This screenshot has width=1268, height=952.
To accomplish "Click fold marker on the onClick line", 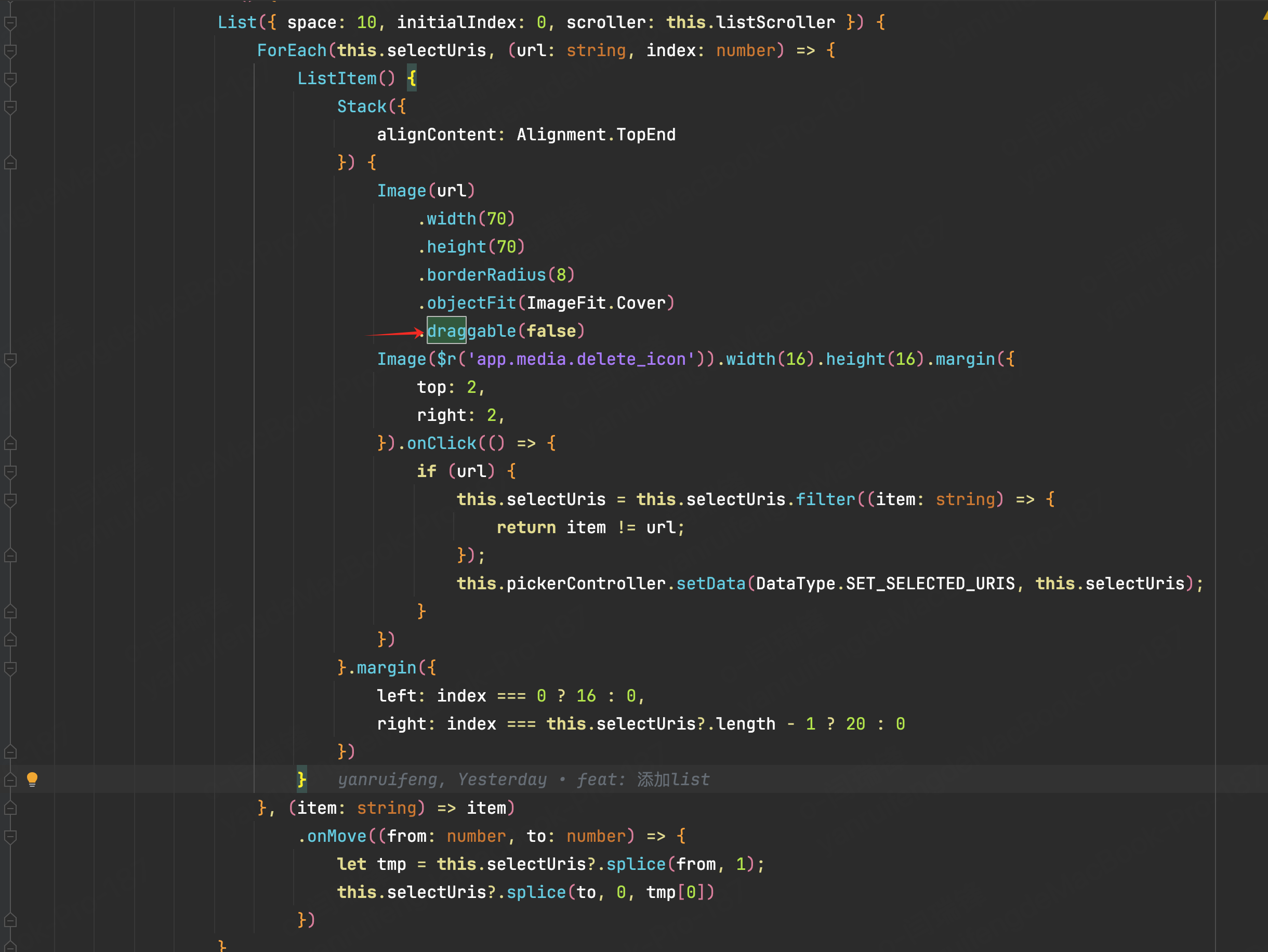I will (10, 444).
